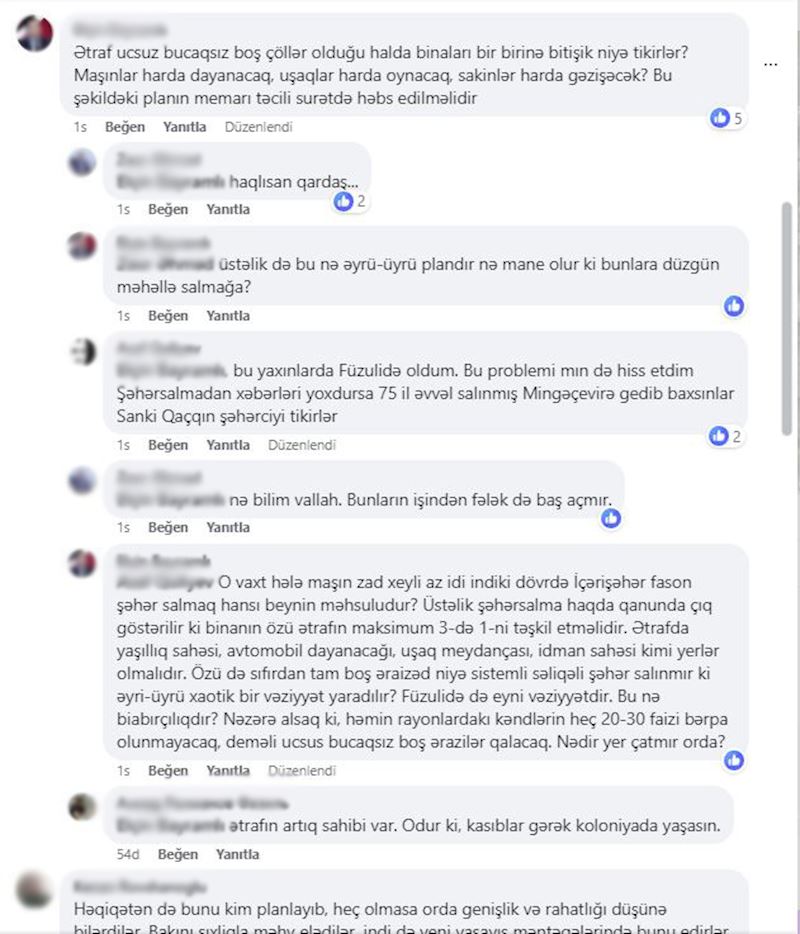800x934 pixels.
Task: Click Düzenlendi under Qaçqın şəhərciyi comment
Action: point(302,445)
